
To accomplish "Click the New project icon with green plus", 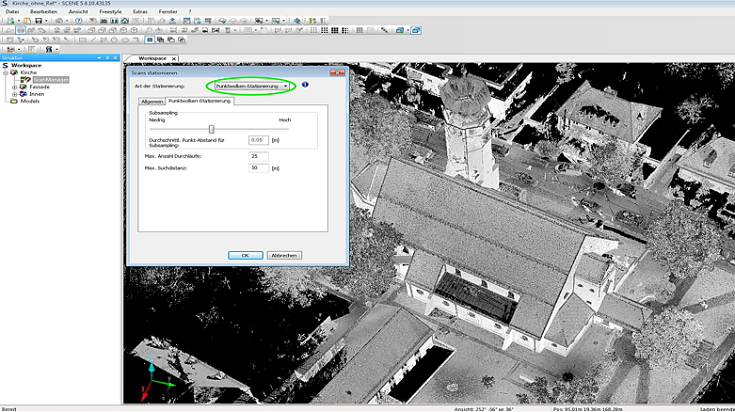I will pyautogui.click(x=11, y=21).
